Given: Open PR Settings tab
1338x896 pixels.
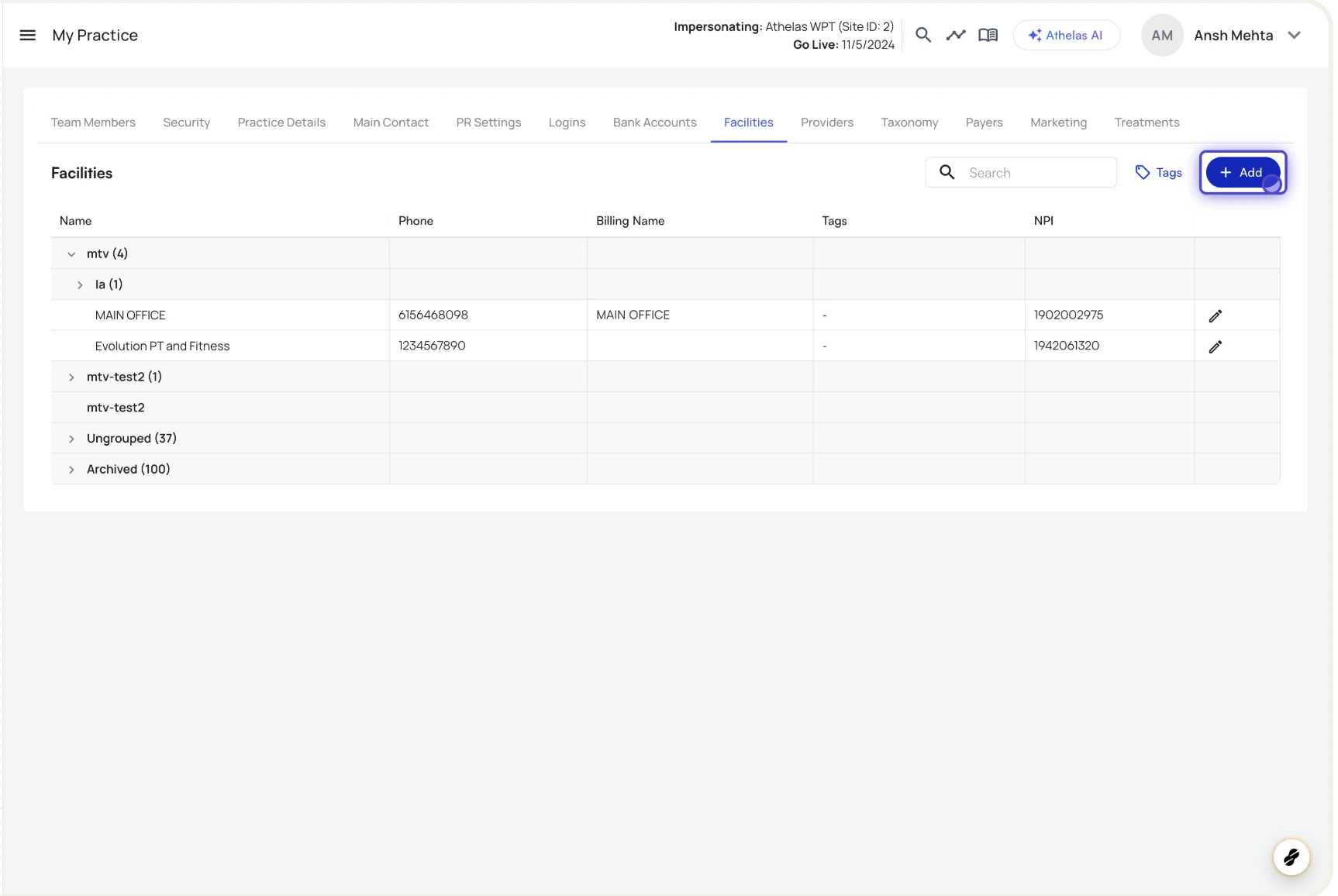Looking at the screenshot, I should (x=488, y=122).
